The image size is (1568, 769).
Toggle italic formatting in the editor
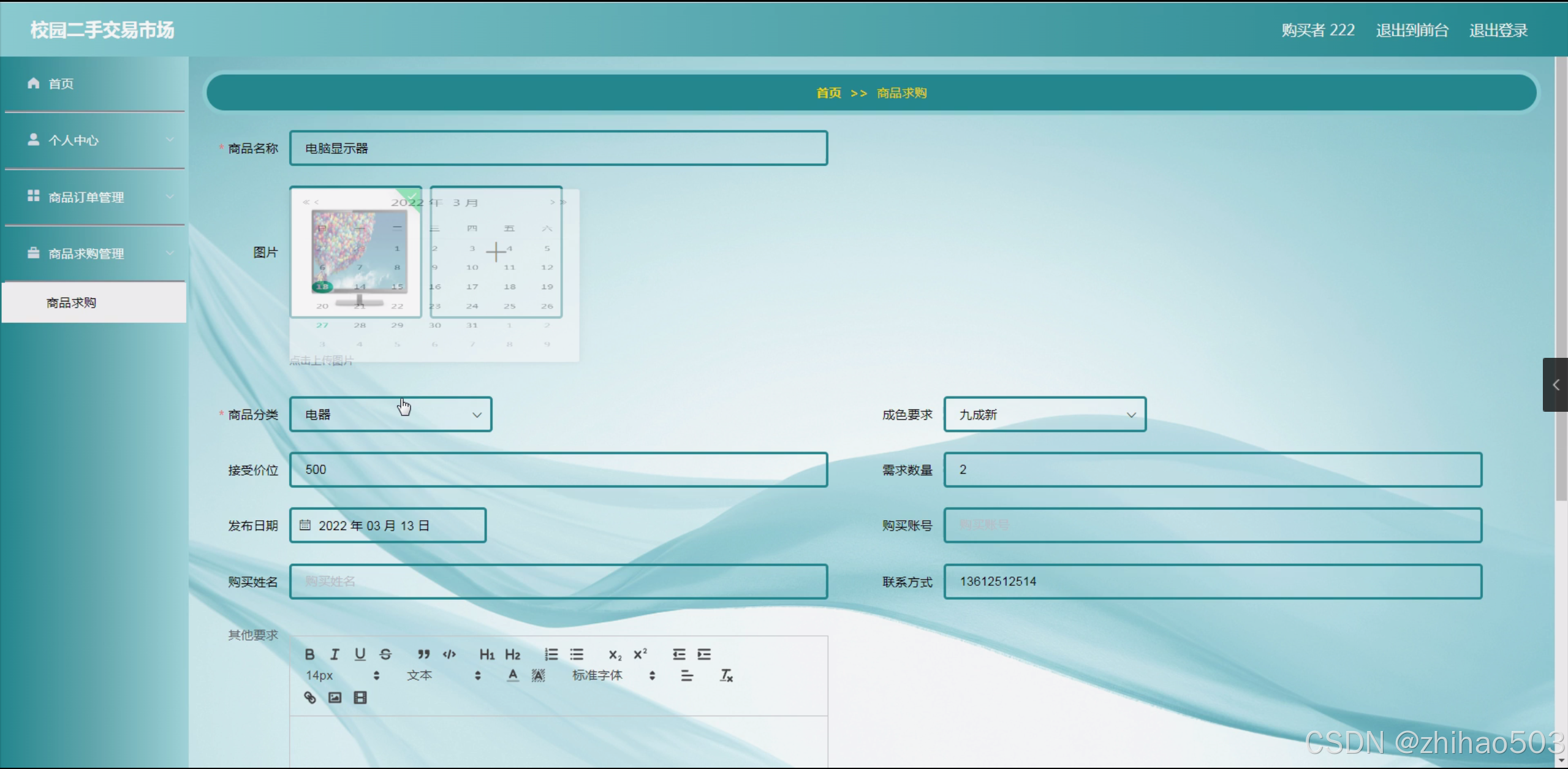pyautogui.click(x=335, y=654)
